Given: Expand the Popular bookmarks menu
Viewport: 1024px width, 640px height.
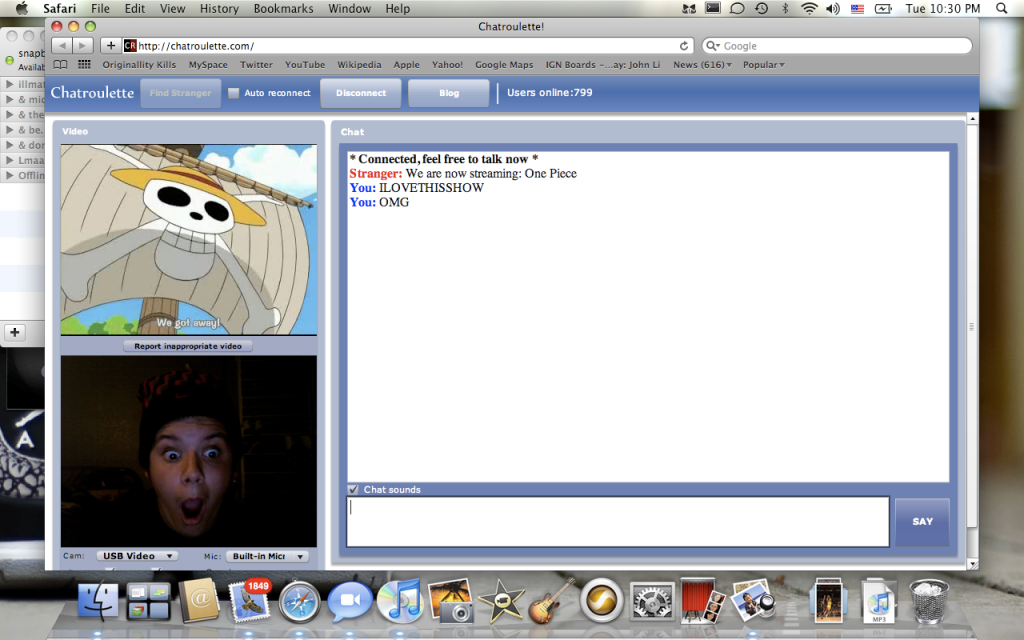Looking at the screenshot, I should pos(763,65).
